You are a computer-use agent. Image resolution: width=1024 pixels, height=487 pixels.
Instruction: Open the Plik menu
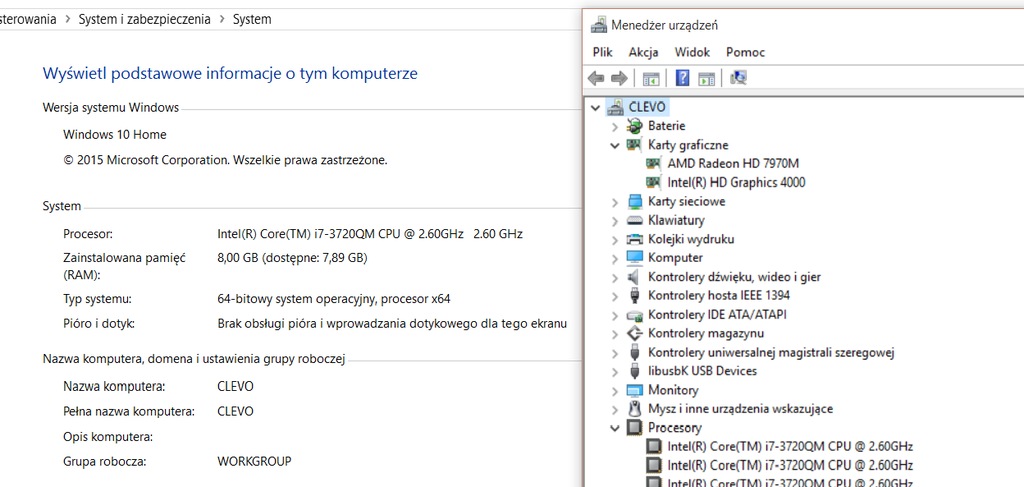603,52
